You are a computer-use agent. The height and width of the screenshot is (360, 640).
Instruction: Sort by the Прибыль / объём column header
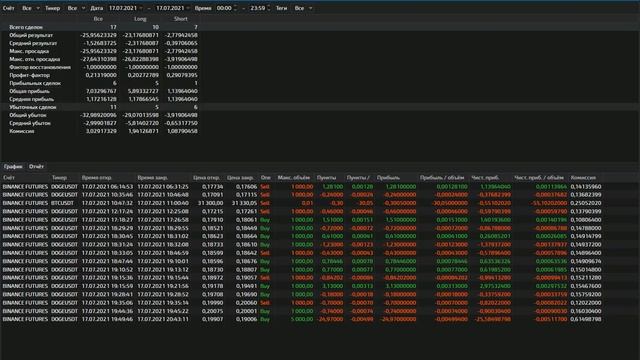click(x=442, y=178)
